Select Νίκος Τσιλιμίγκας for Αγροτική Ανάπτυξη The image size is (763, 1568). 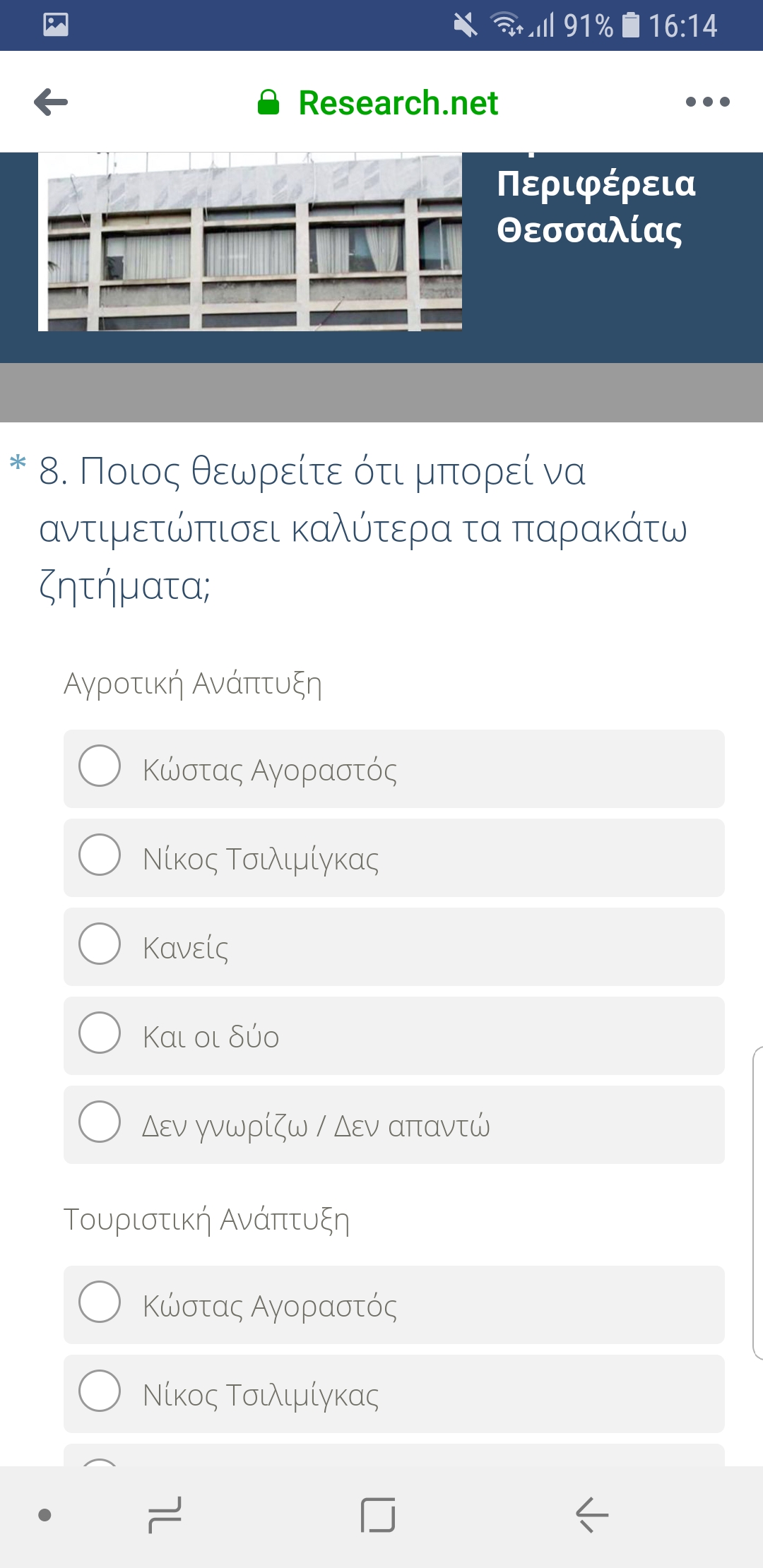coord(100,855)
